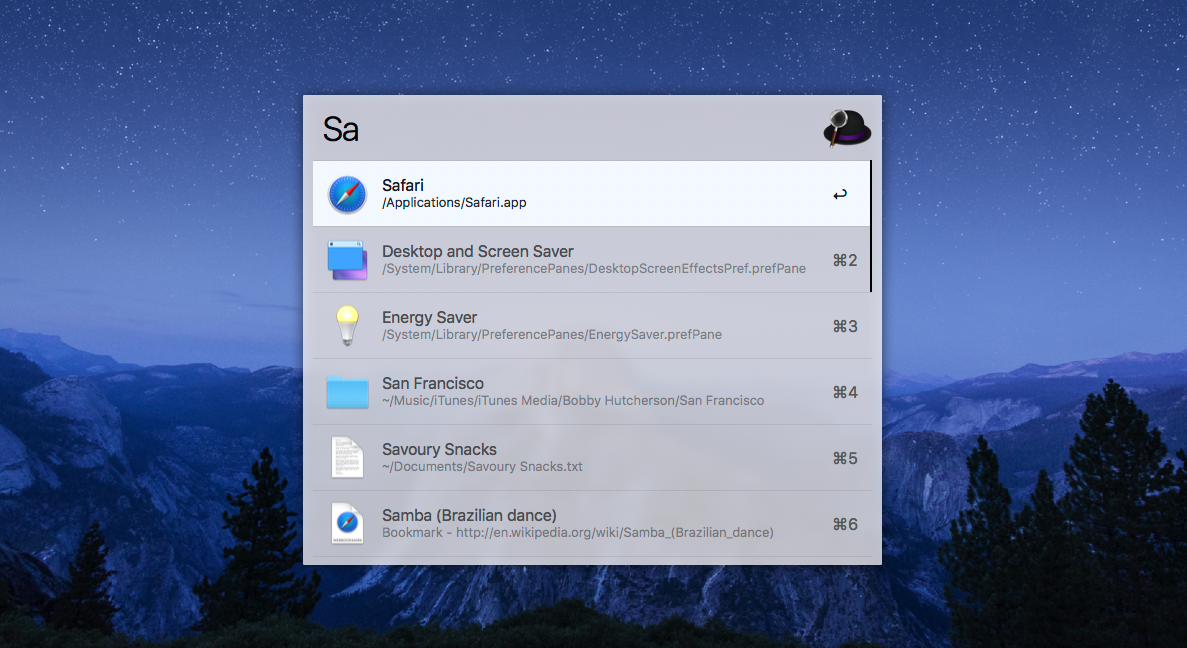
Task: Click the Bobby Hutcherson/San Francisco path
Action: (x=573, y=400)
